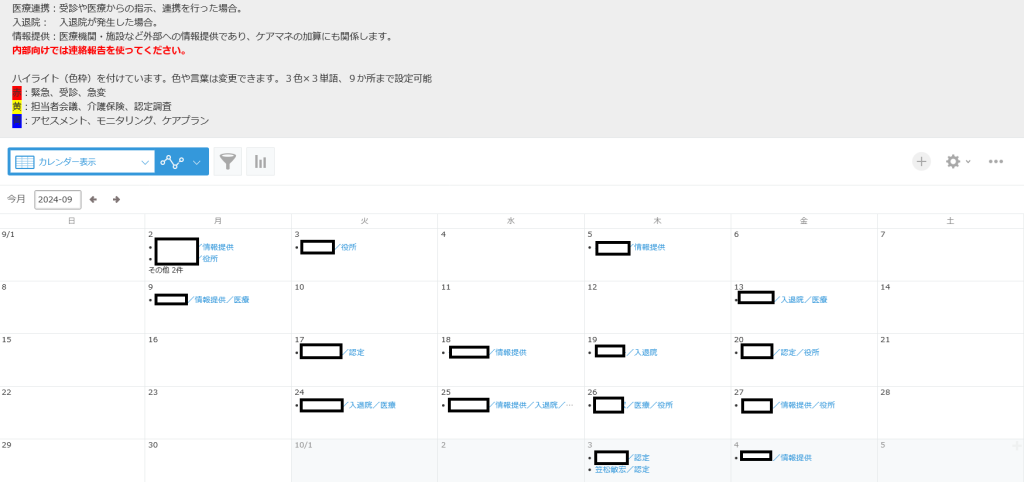Open app settings gear icon

tap(953, 161)
